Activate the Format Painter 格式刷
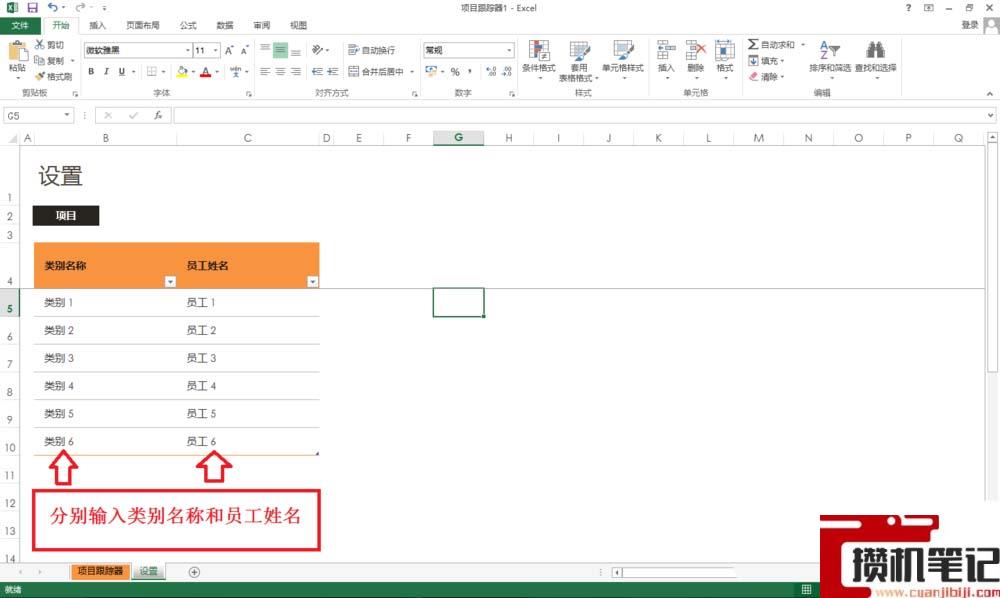The image size is (1000, 598). pyautogui.click(x=53, y=77)
